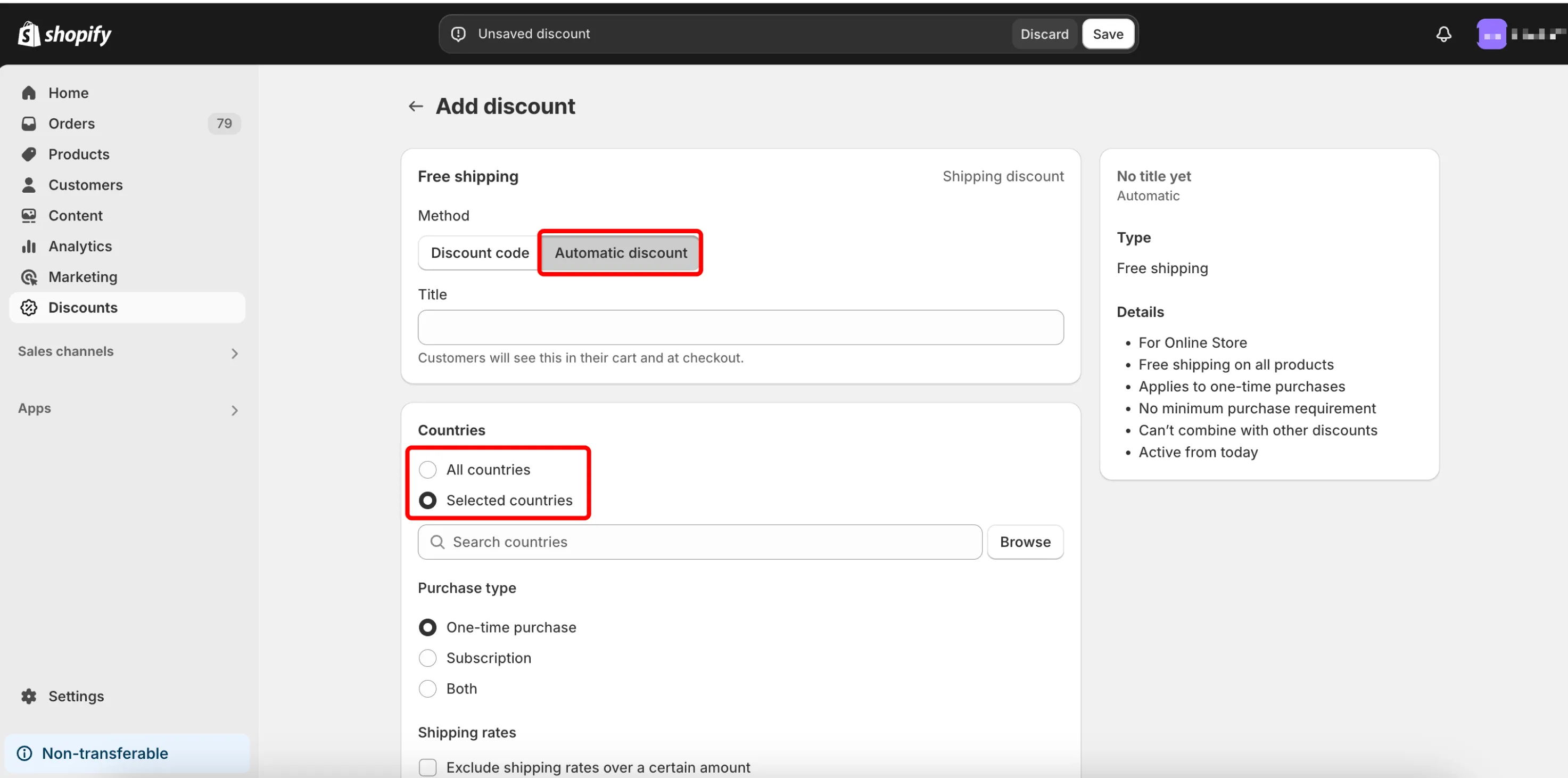Choose the One-time purchase option
The height and width of the screenshot is (778, 1568).
click(427, 627)
